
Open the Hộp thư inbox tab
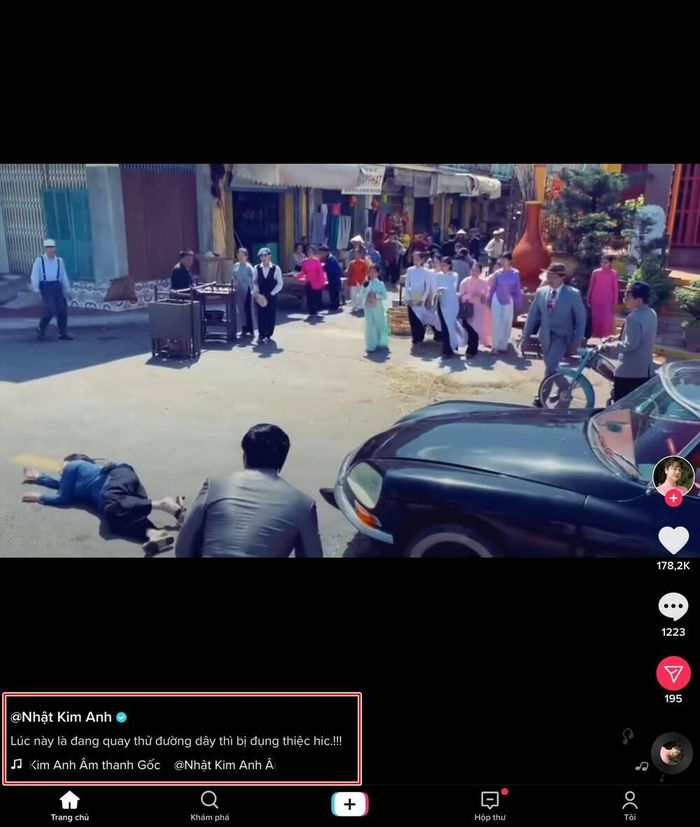pos(490,806)
